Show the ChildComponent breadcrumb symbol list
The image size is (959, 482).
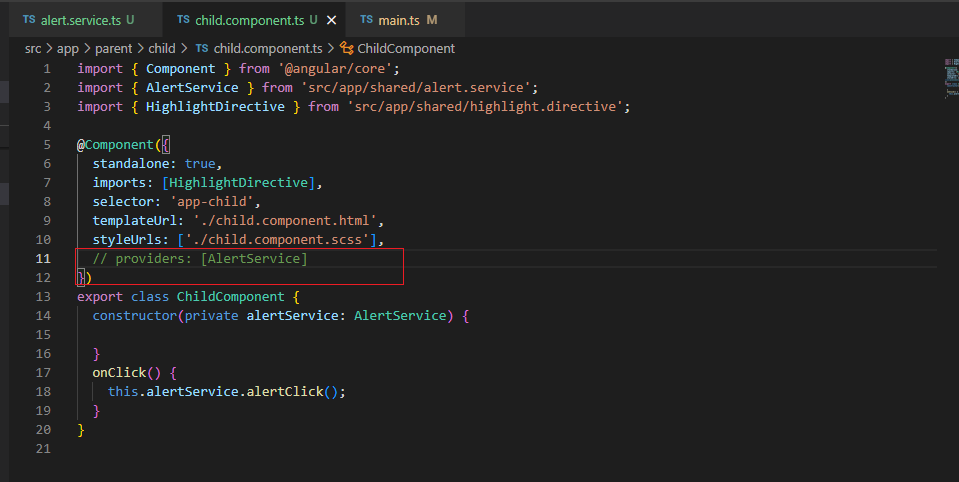[407, 48]
